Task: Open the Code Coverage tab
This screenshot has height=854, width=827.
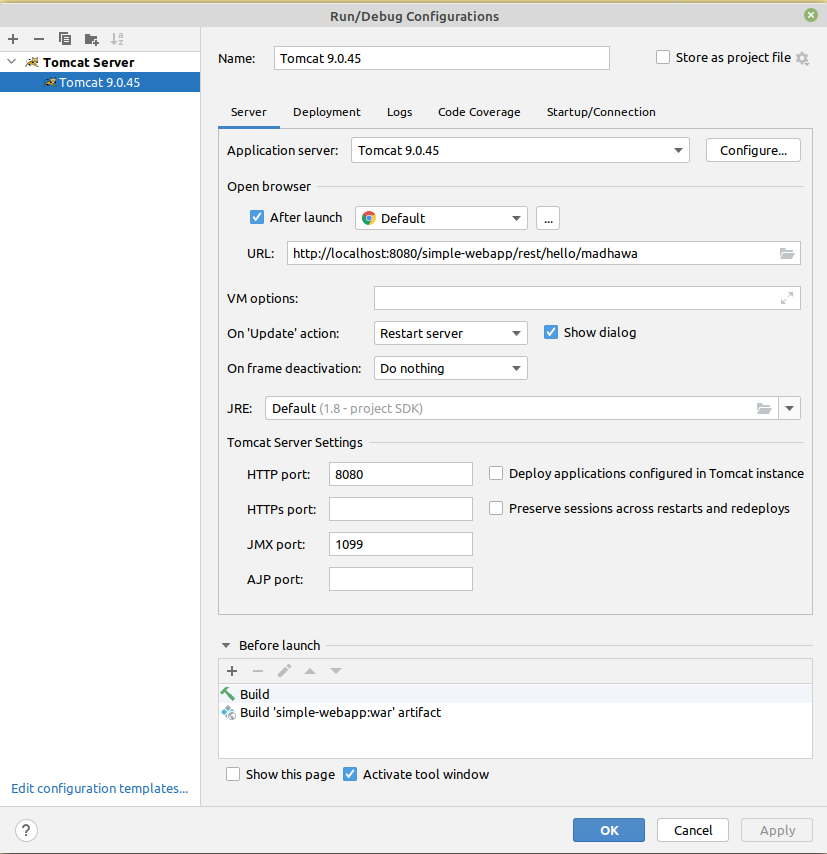Action: click(479, 112)
